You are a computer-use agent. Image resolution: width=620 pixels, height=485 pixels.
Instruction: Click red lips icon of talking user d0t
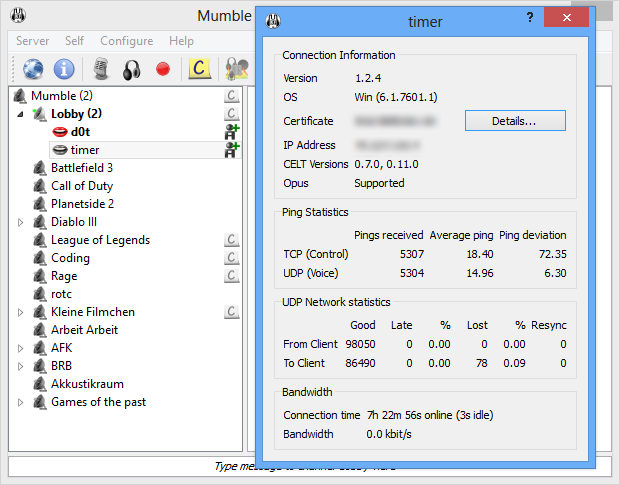pos(60,132)
